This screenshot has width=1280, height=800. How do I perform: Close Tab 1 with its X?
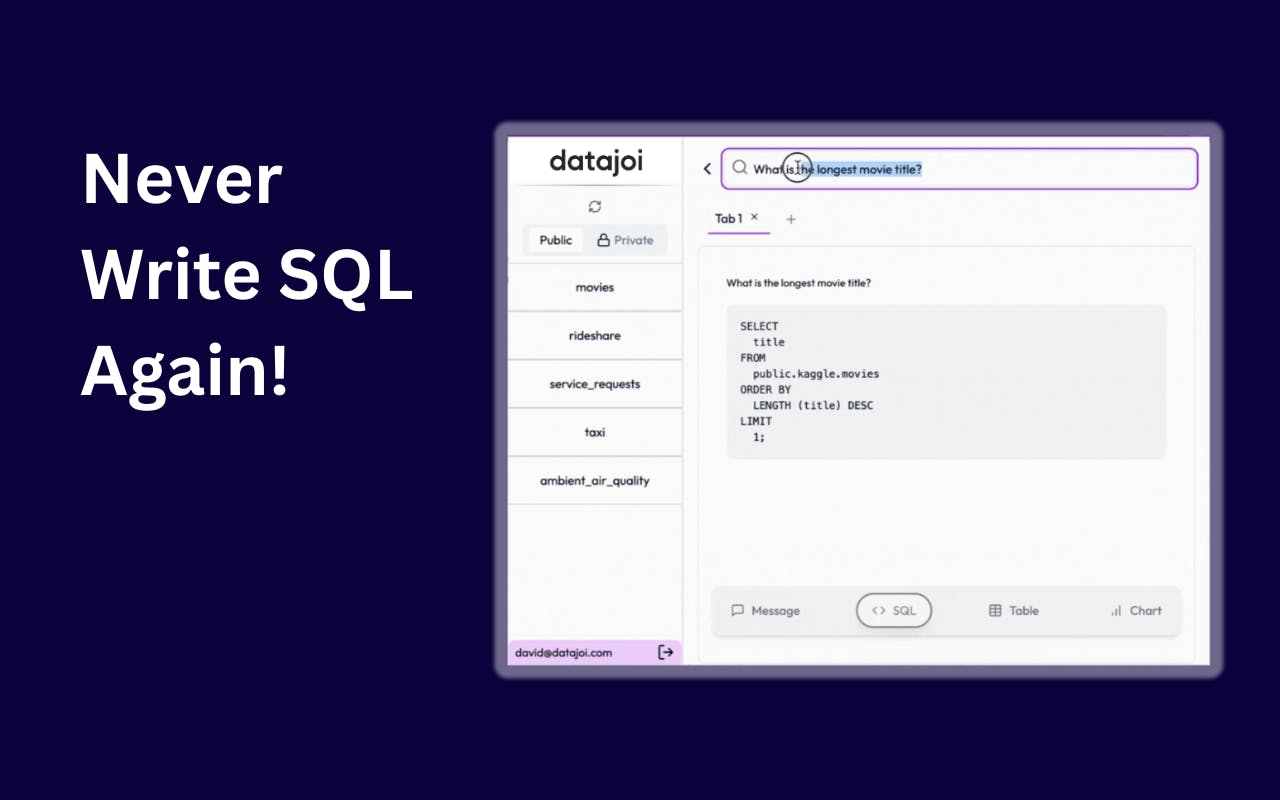point(754,217)
